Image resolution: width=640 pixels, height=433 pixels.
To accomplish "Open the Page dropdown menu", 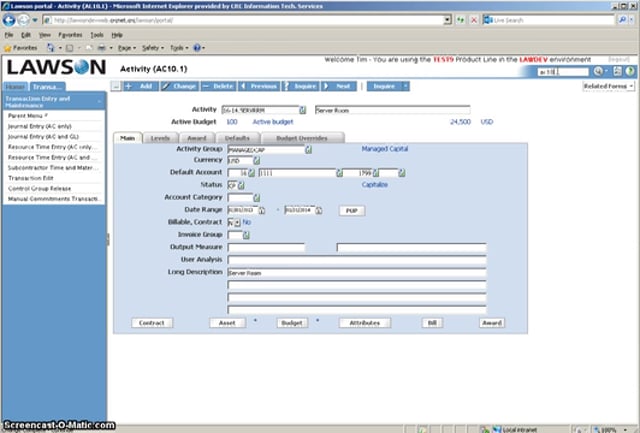I will (x=127, y=48).
